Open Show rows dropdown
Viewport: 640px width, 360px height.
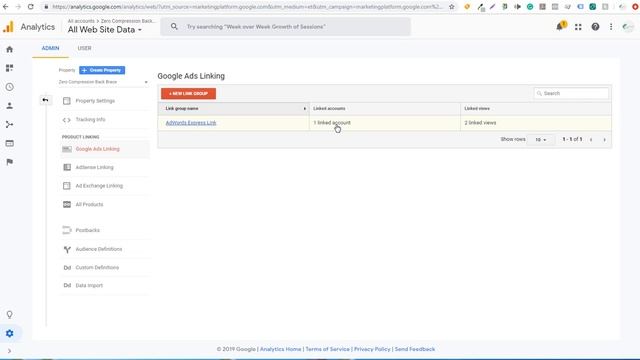click(x=540, y=140)
